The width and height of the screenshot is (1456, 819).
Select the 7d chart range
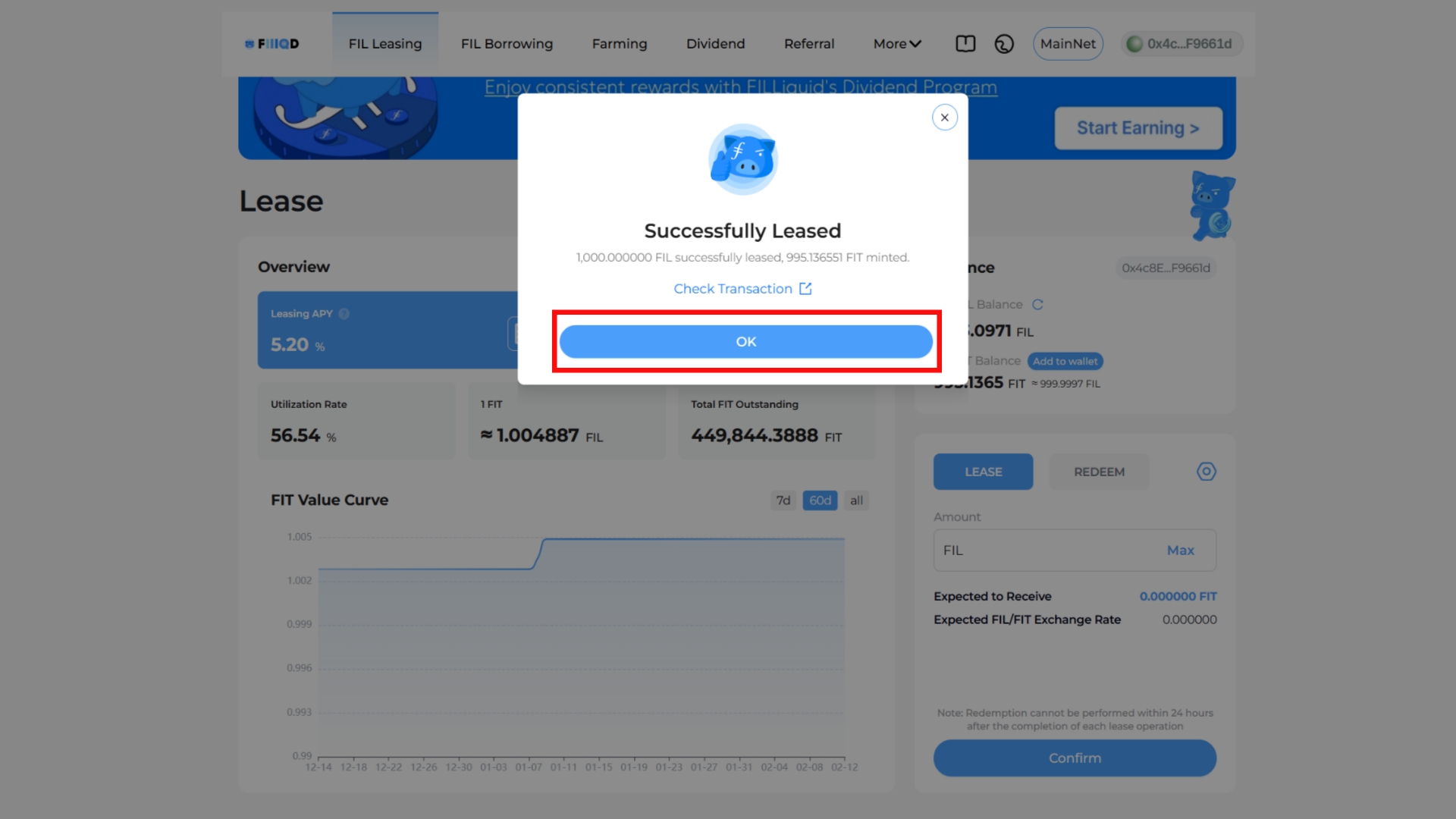783,500
